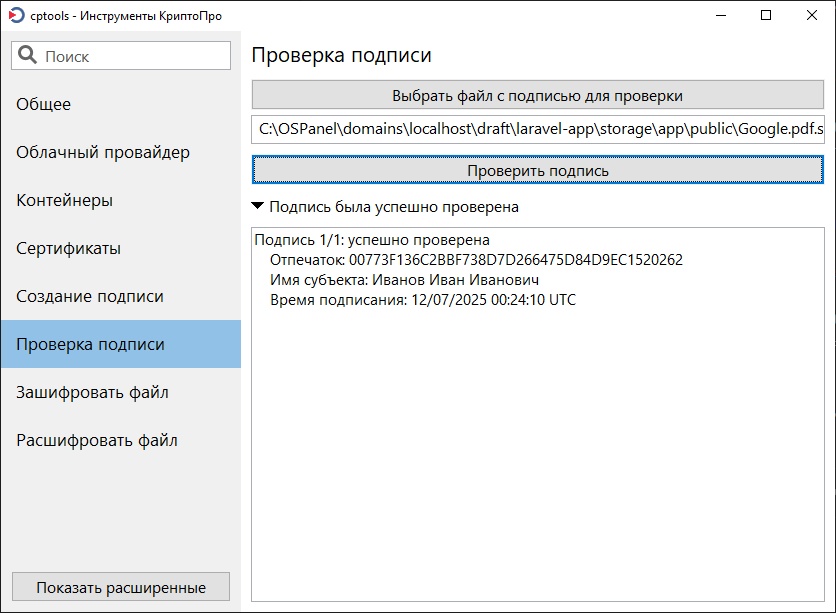Focus the Поиск search field
This screenshot has width=836, height=613.
coord(121,55)
